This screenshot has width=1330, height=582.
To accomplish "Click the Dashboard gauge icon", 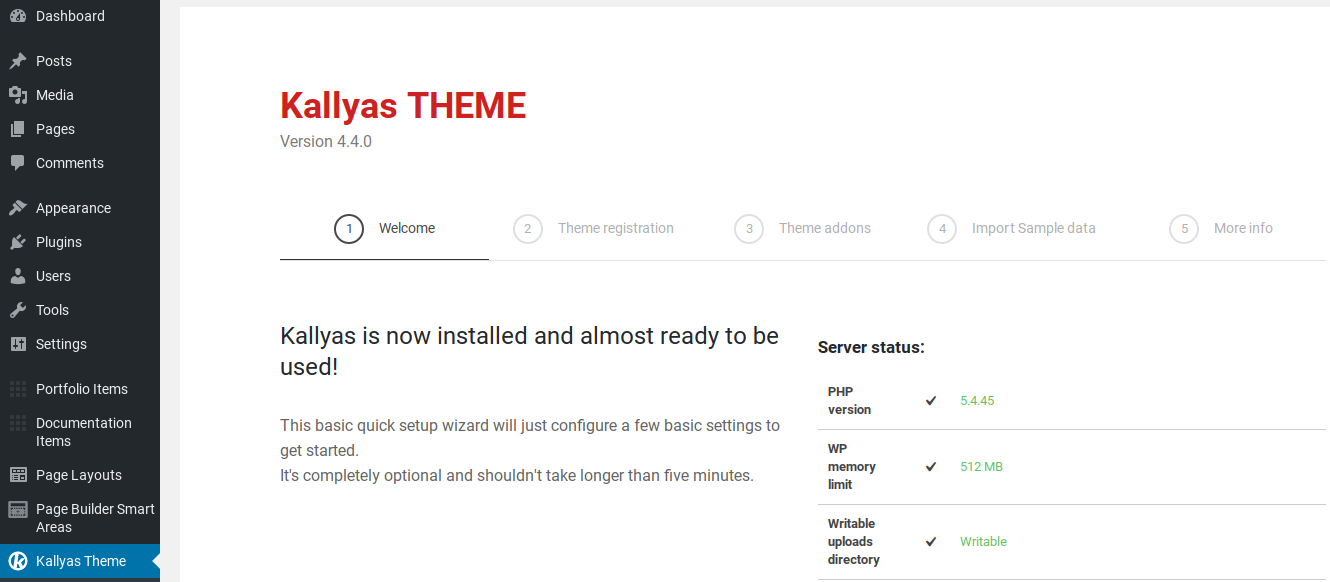I will (18, 16).
